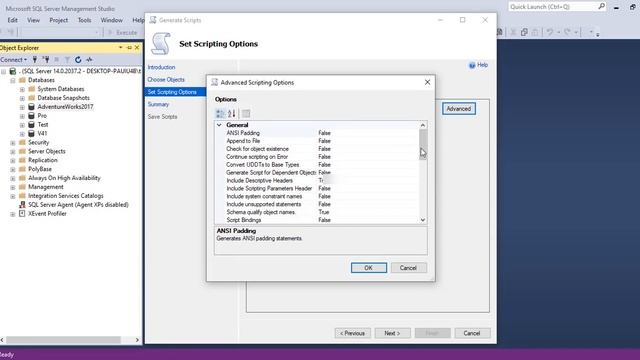The height and width of the screenshot is (360, 640).
Task: Switch options grid to Categorized view
Action: pos(220,113)
